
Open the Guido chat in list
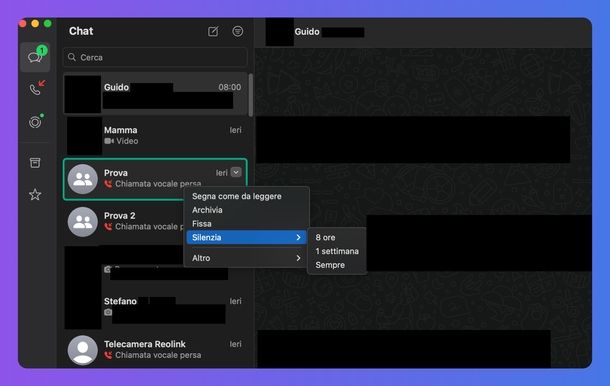155,94
